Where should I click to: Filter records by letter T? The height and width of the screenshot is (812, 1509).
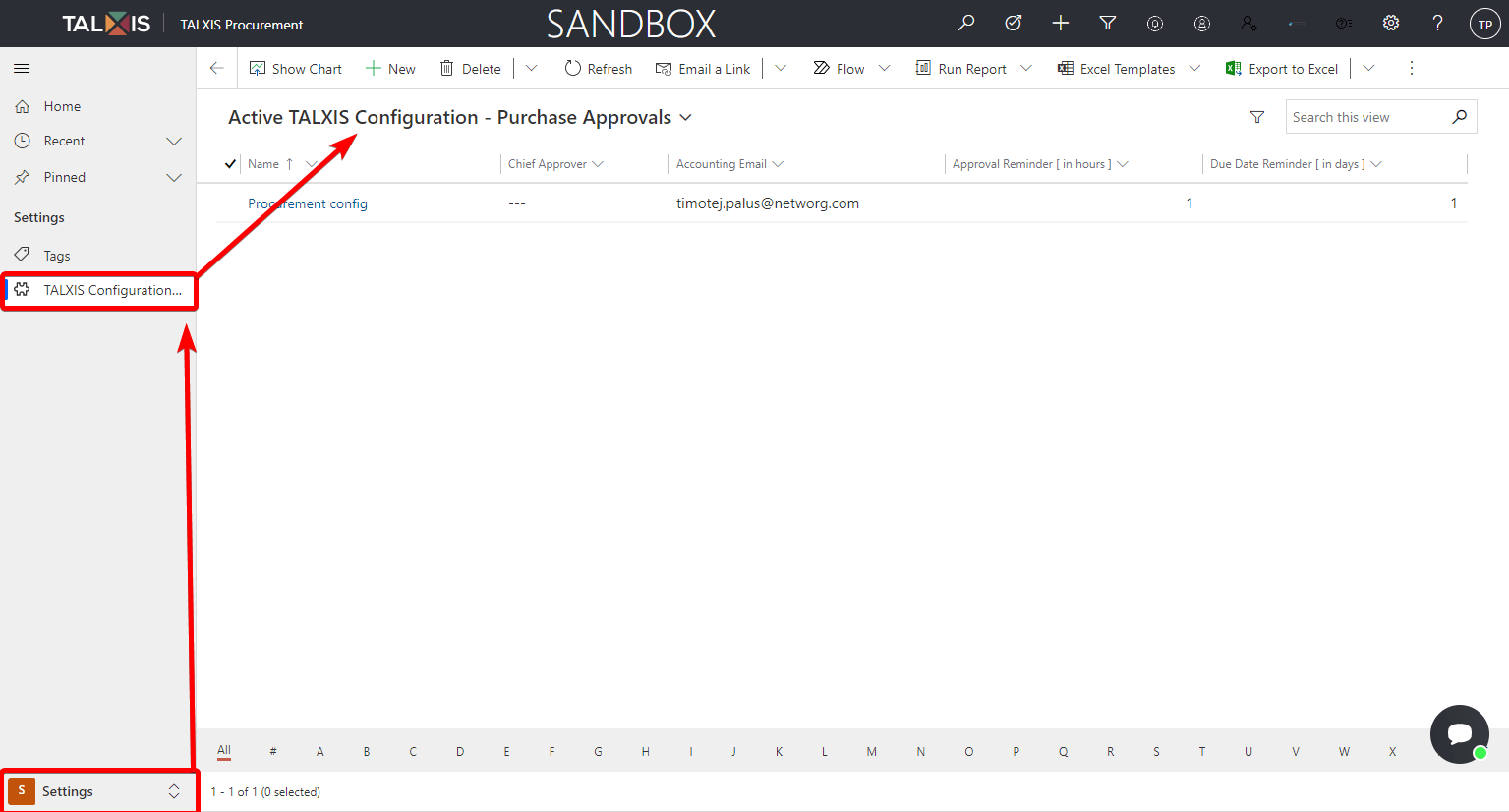[x=1201, y=751]
